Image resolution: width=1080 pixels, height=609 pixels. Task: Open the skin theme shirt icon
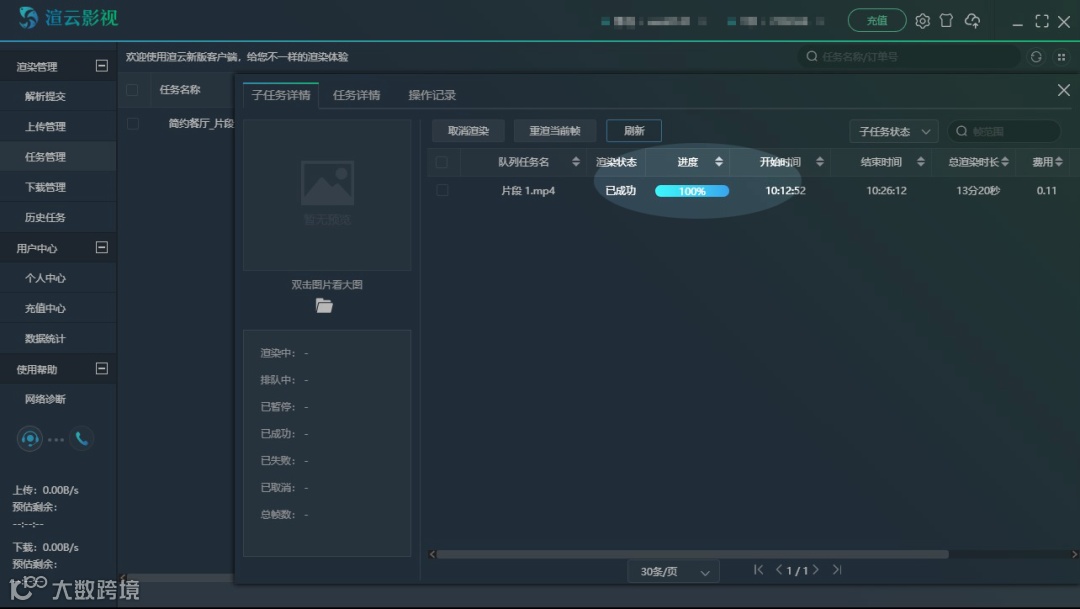coord(946,21)
